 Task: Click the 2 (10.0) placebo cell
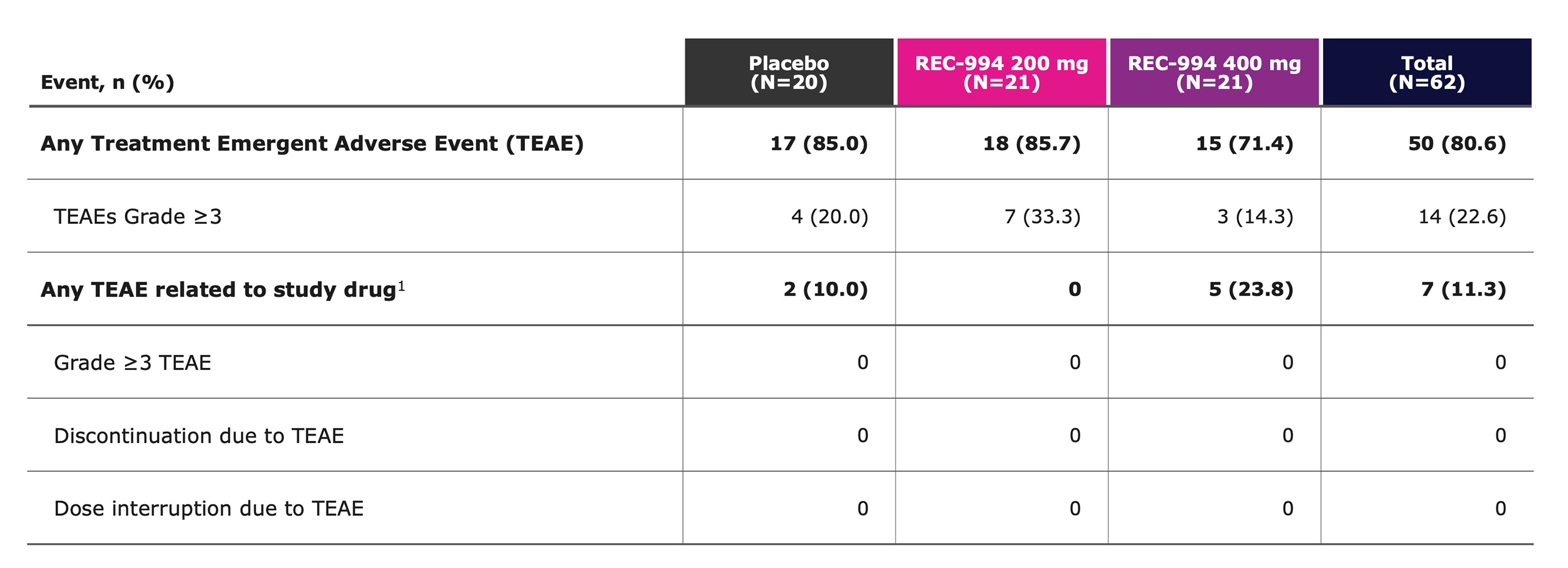[825, 290]
